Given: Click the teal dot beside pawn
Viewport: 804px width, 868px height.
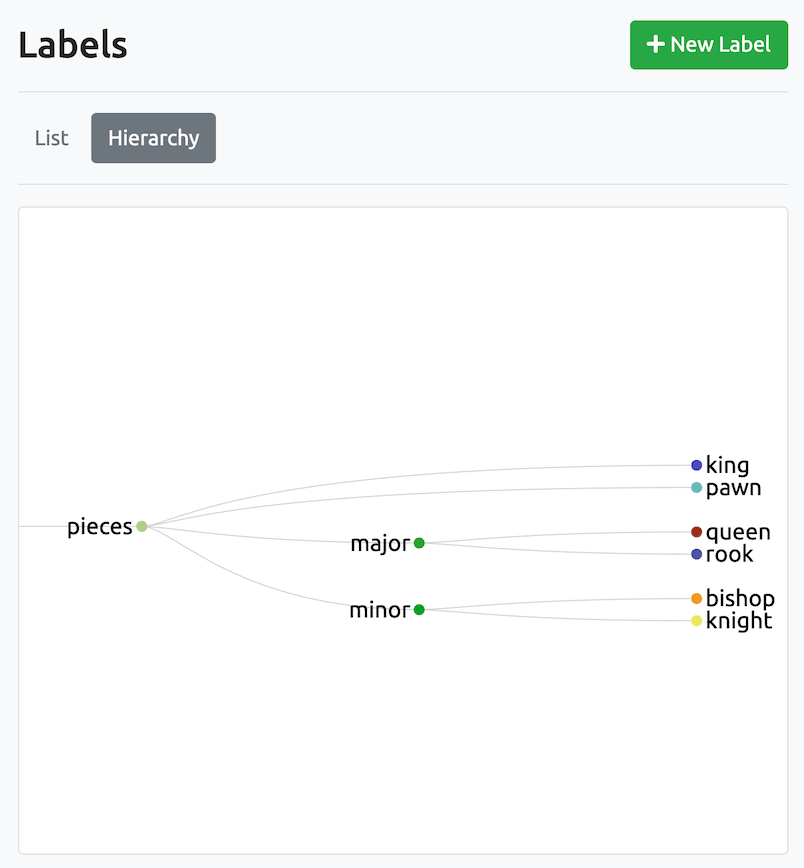Looking at the screenshot, I should 695,488.
